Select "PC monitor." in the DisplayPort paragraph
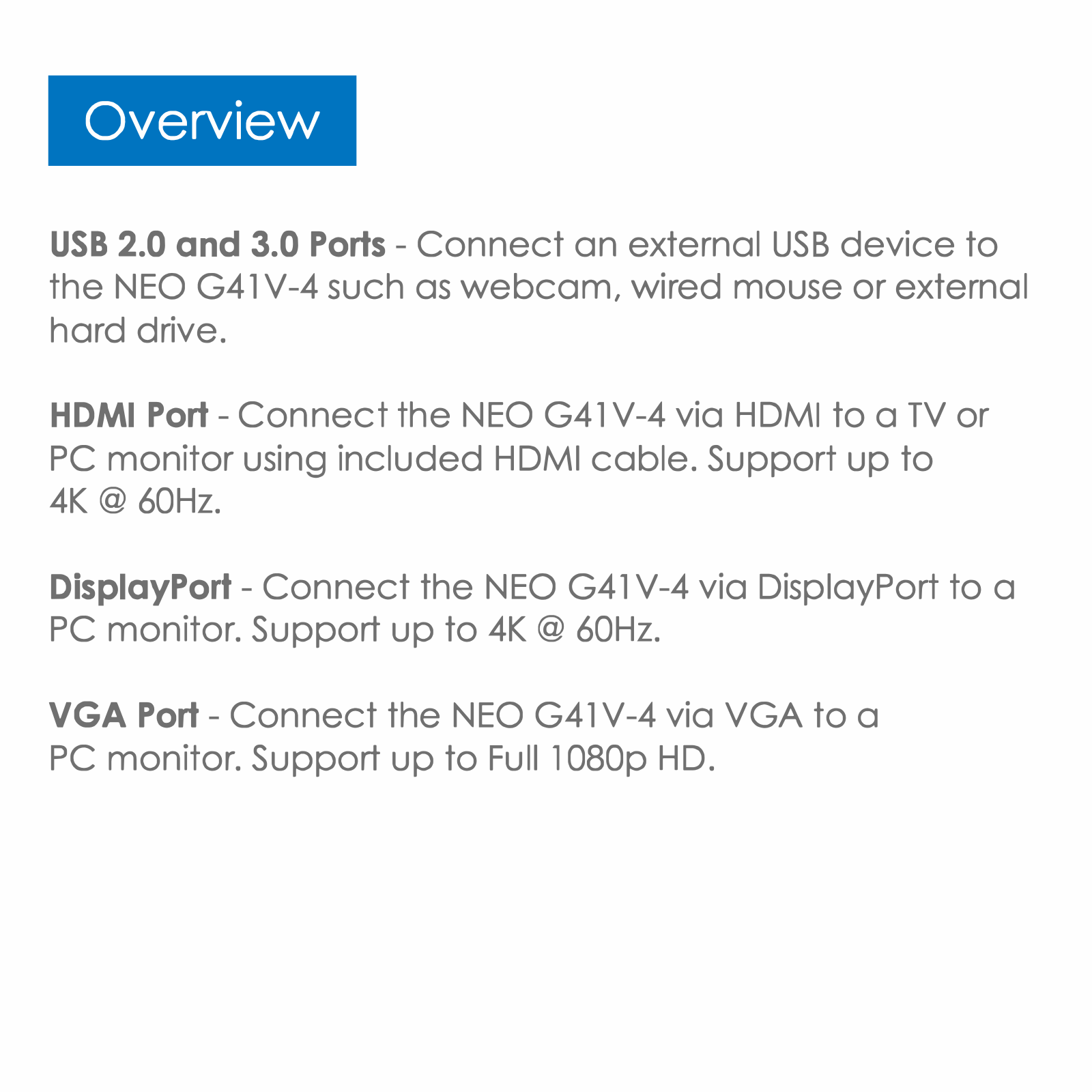1092x1092 pixels. 145,630
